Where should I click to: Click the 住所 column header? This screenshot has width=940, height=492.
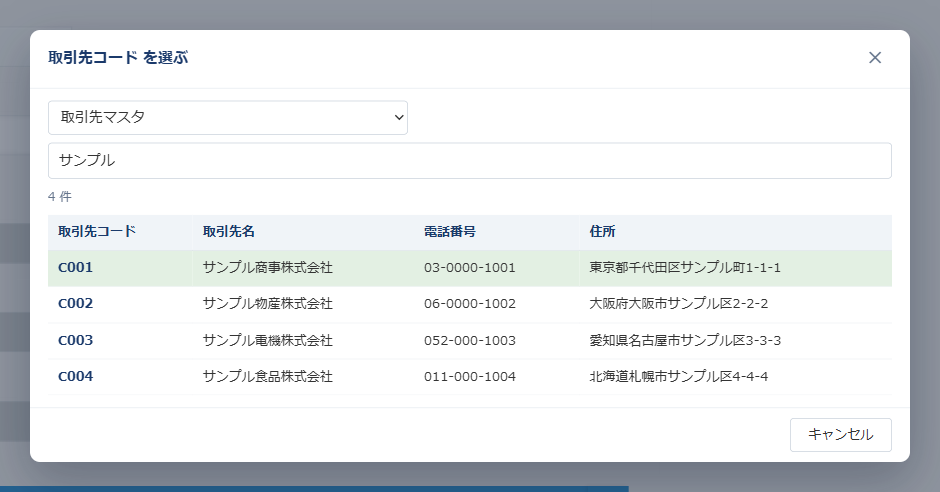(x=602, y=231)
